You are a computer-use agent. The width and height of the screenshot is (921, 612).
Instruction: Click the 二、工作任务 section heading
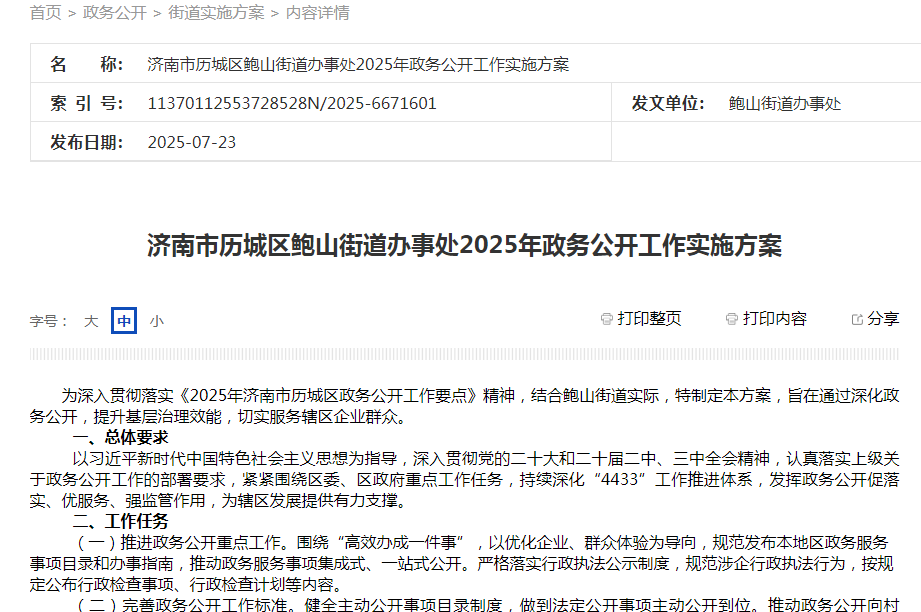tap(120, 521)
